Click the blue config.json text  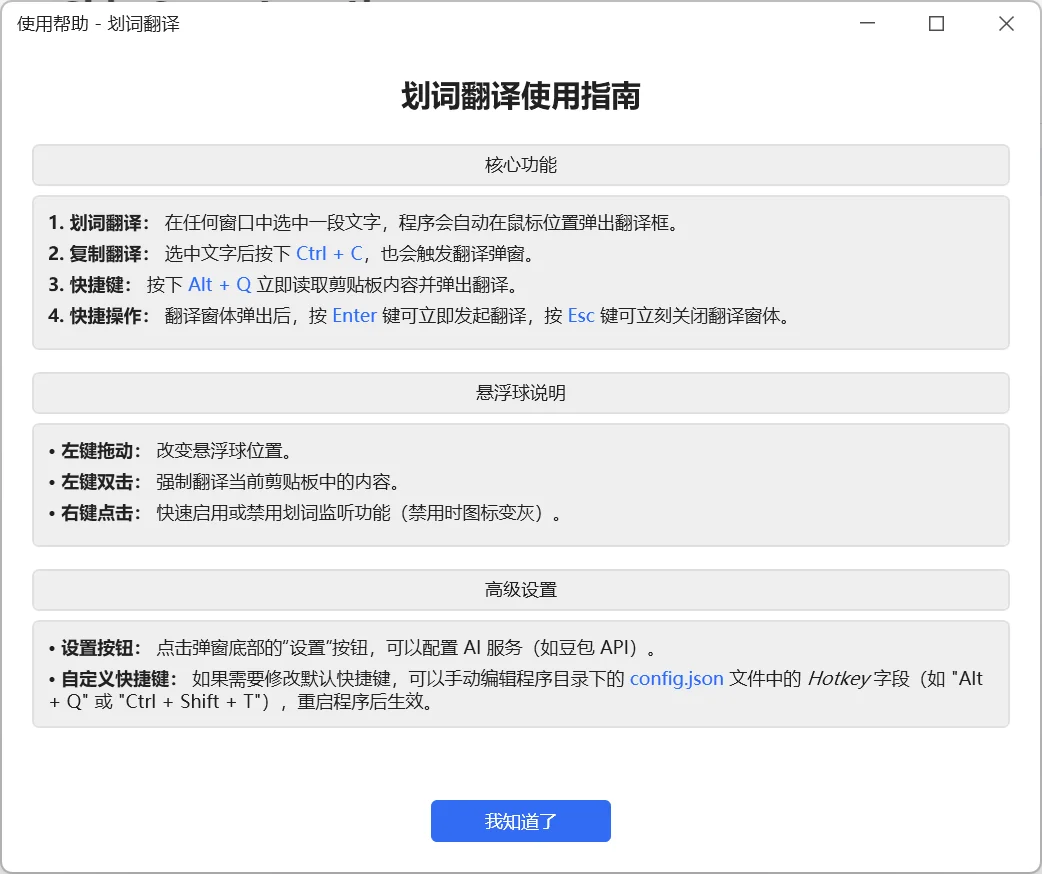pos(677,679)
